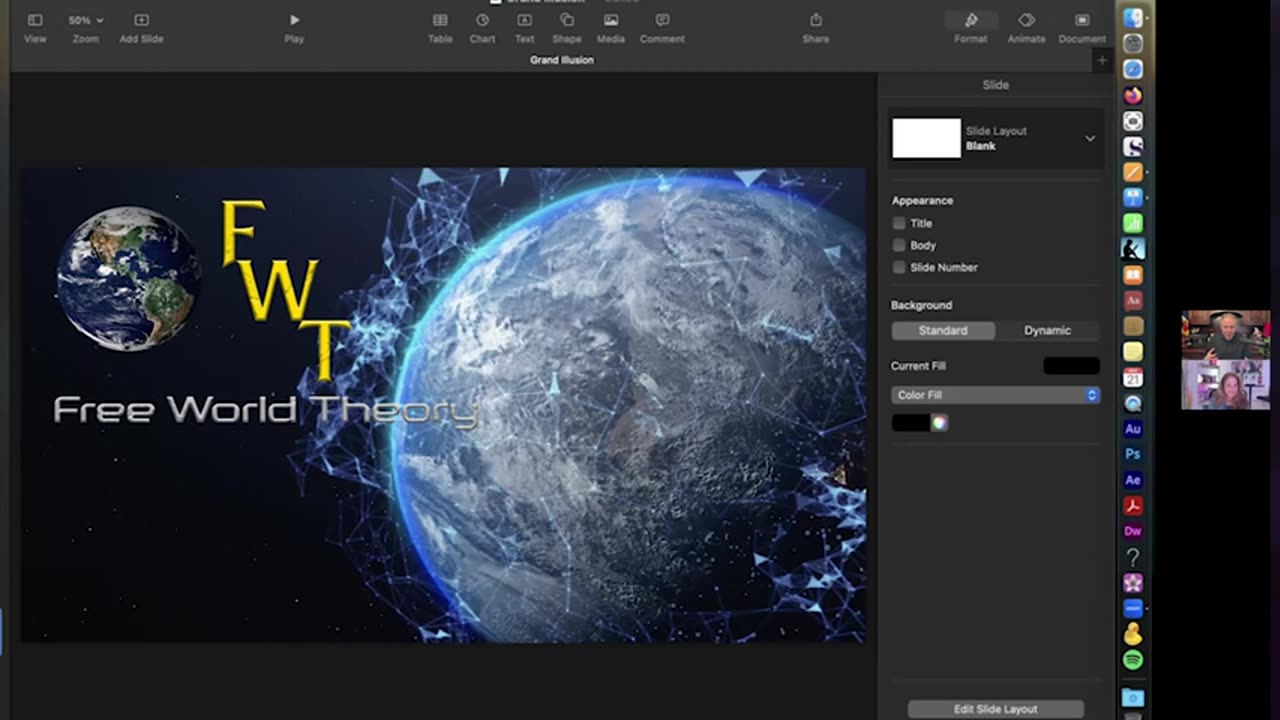This screenshot has height=720, width=1280.
Task: Open Pages from the Dock
Action: (x=1133, y=172)
